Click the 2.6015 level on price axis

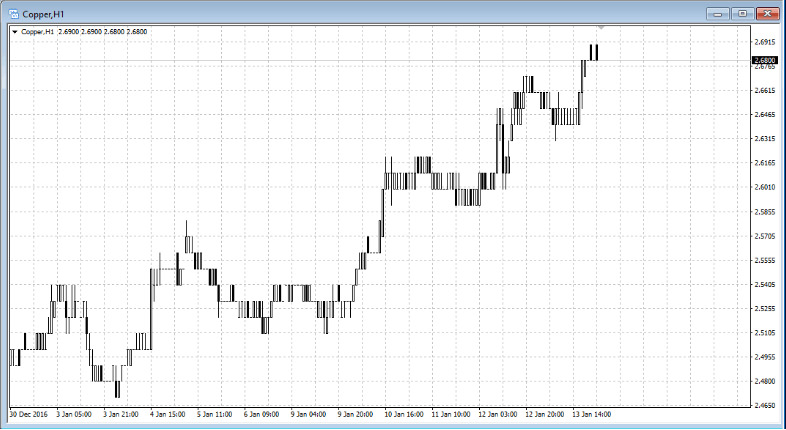pyautogui.click(x=763, y=187)
